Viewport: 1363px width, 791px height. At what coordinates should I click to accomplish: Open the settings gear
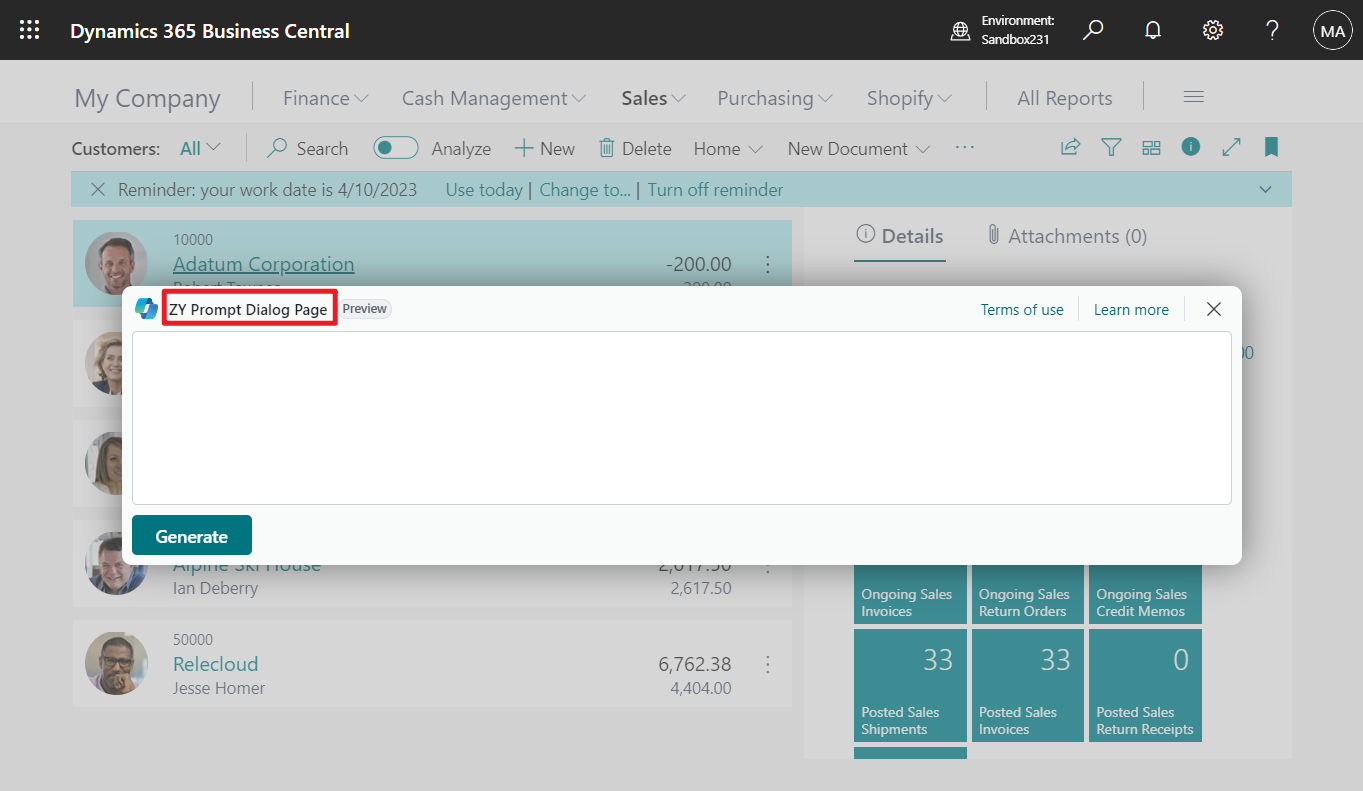point(1212,30)
